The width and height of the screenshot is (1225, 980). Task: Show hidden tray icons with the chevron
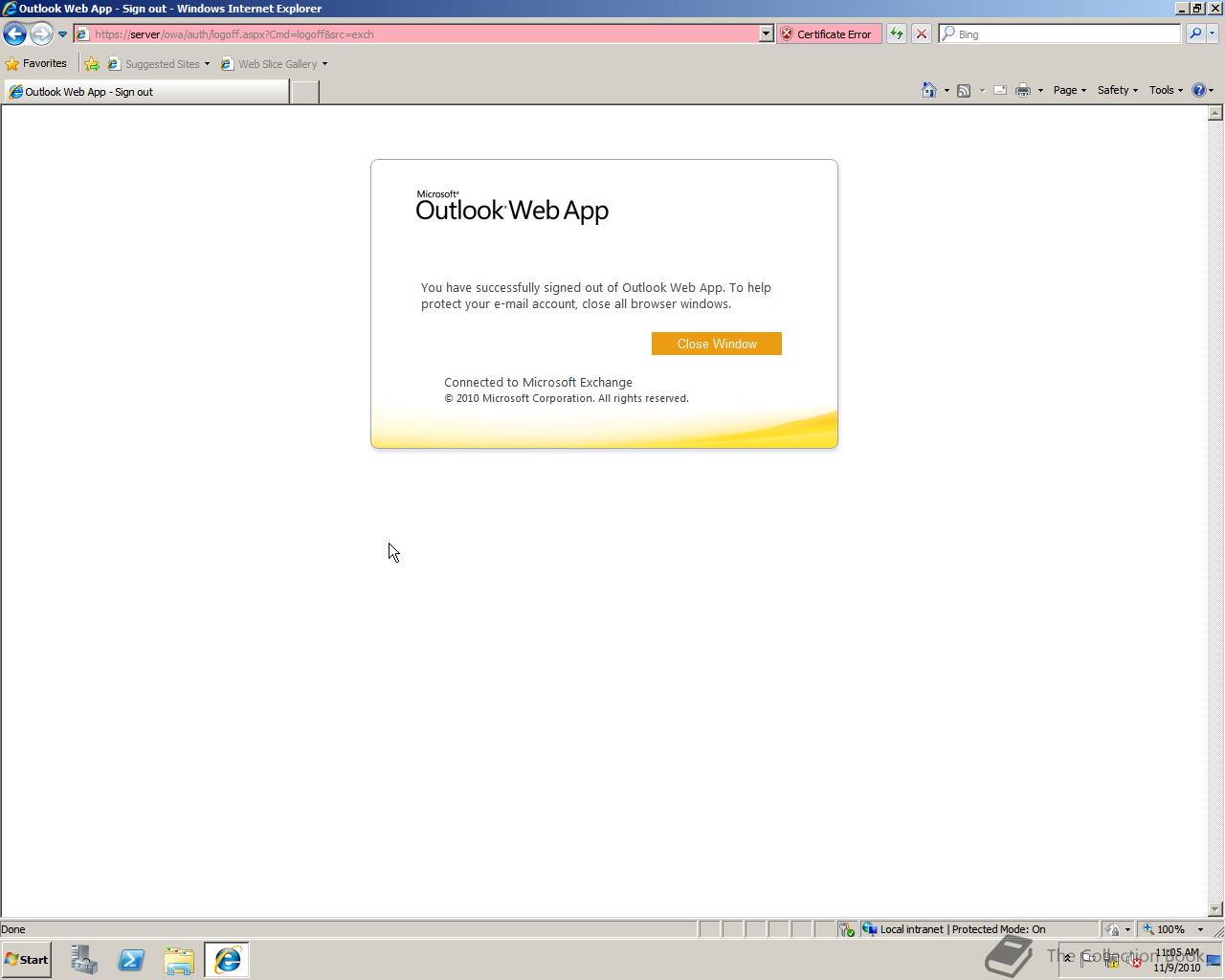pyautogui.click(x=1068, y=959)
